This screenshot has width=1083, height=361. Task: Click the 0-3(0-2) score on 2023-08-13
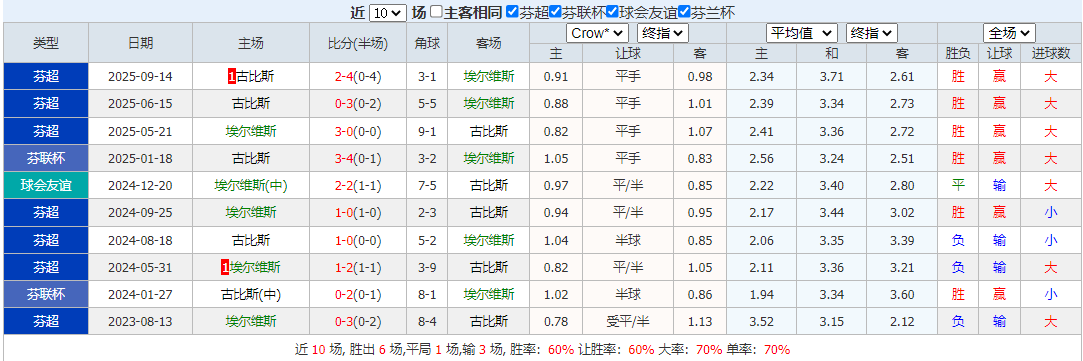(x=358, y=322)
